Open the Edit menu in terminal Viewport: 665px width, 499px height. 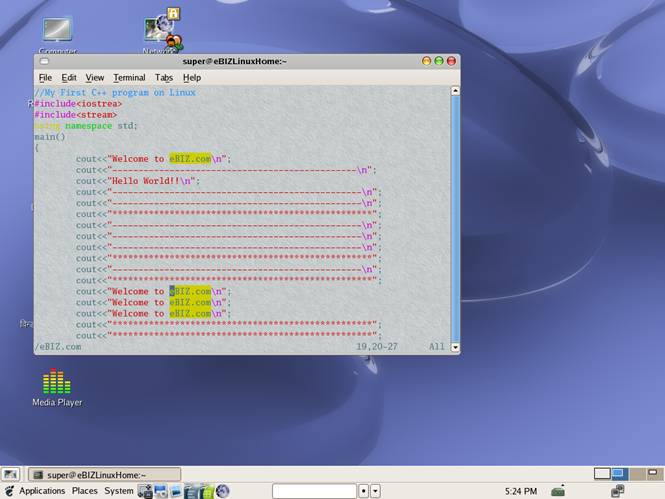[69, 77]
